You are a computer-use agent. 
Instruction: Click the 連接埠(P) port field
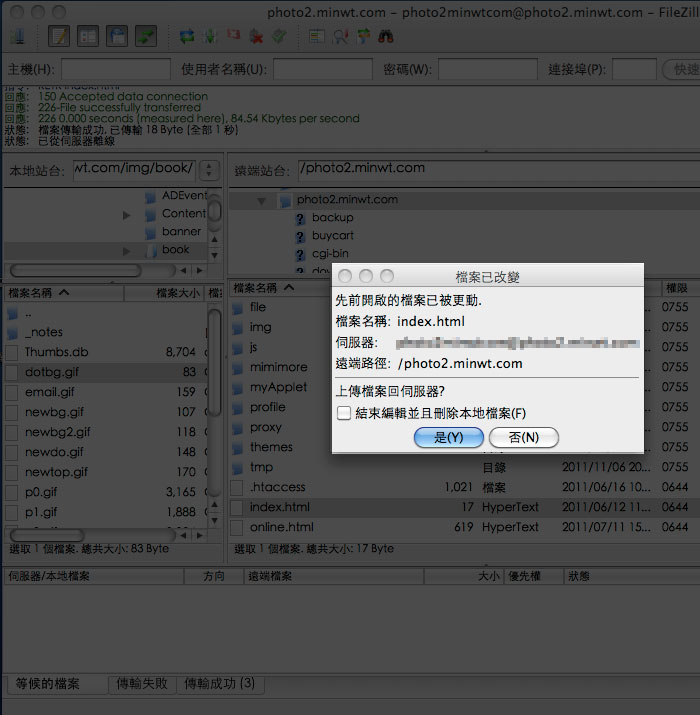pyautogui.click(x=634, y=69)
